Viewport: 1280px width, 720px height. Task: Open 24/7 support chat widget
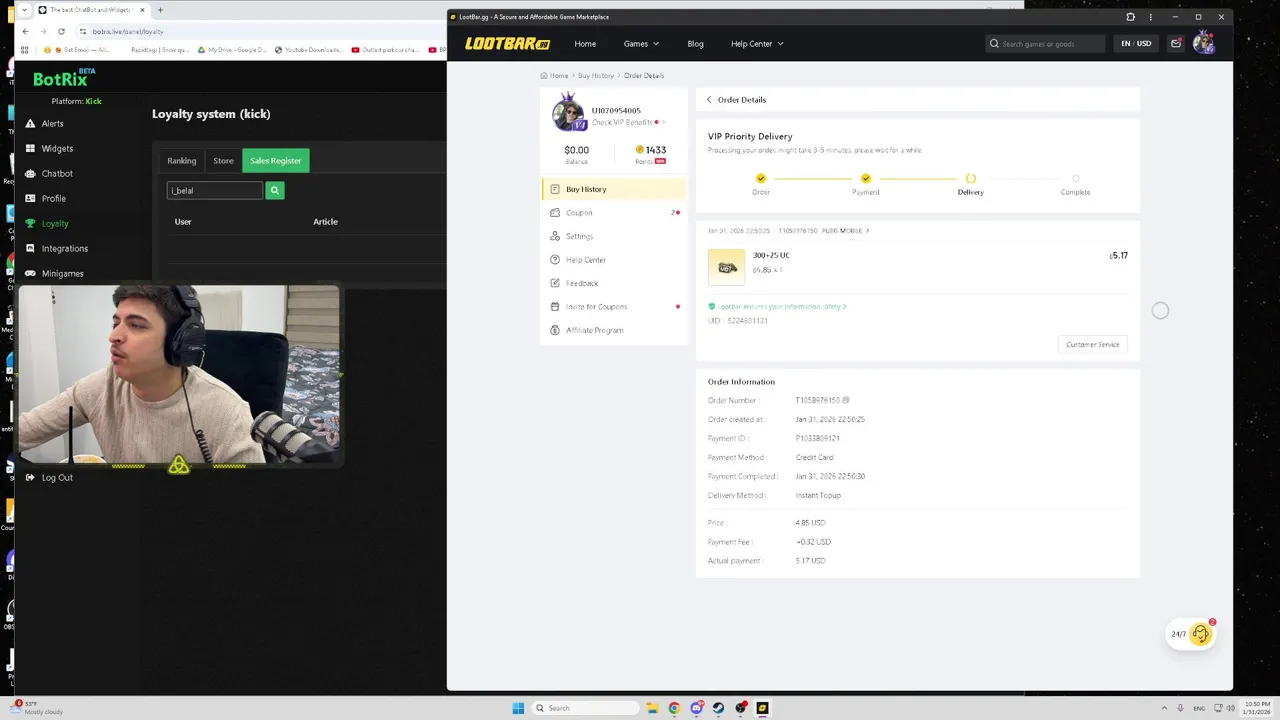click(1191, 634)
